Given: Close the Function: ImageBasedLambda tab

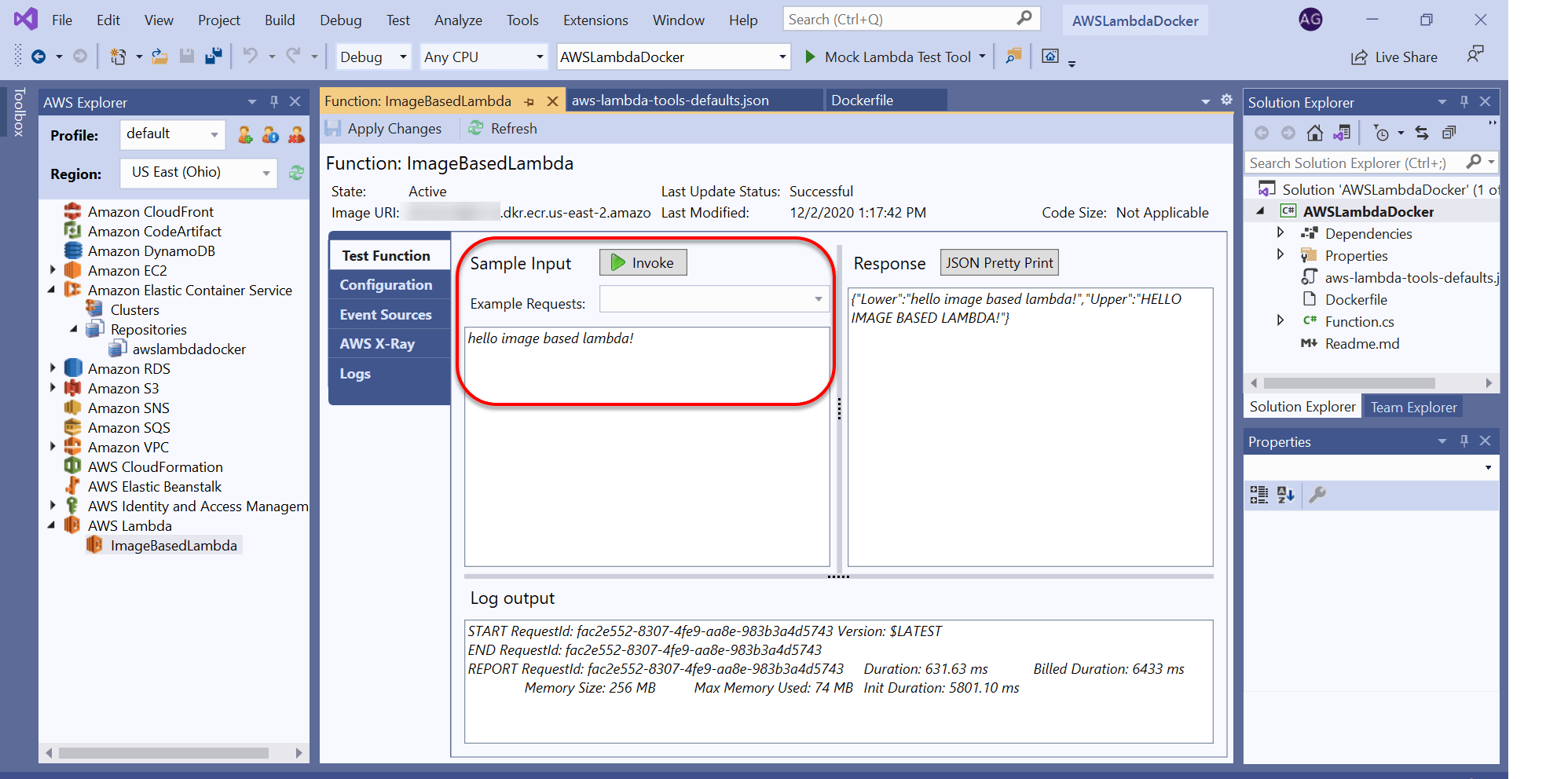Looking at the screenshot, I should [552, 101].
